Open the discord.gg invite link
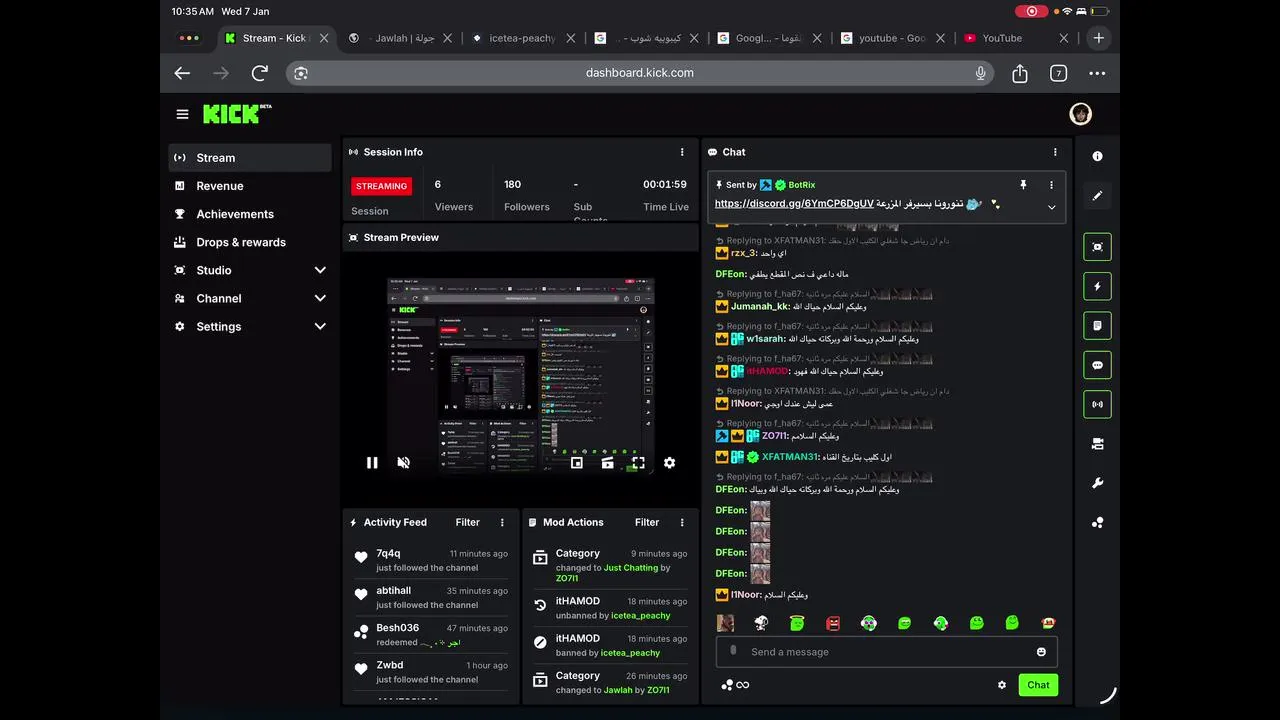The image size is (1280, 720). (794, 203)
